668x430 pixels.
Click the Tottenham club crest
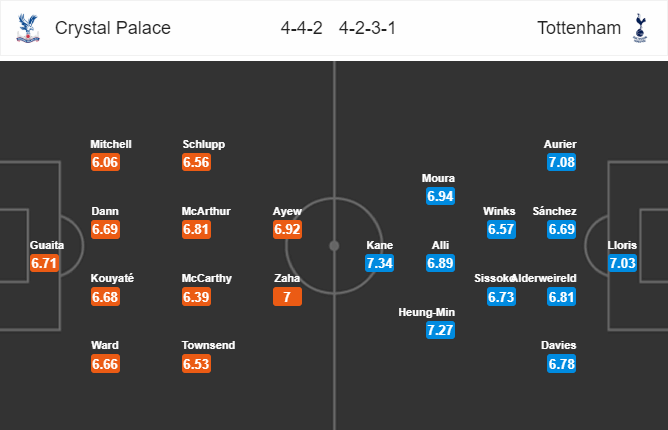(640, 28)
